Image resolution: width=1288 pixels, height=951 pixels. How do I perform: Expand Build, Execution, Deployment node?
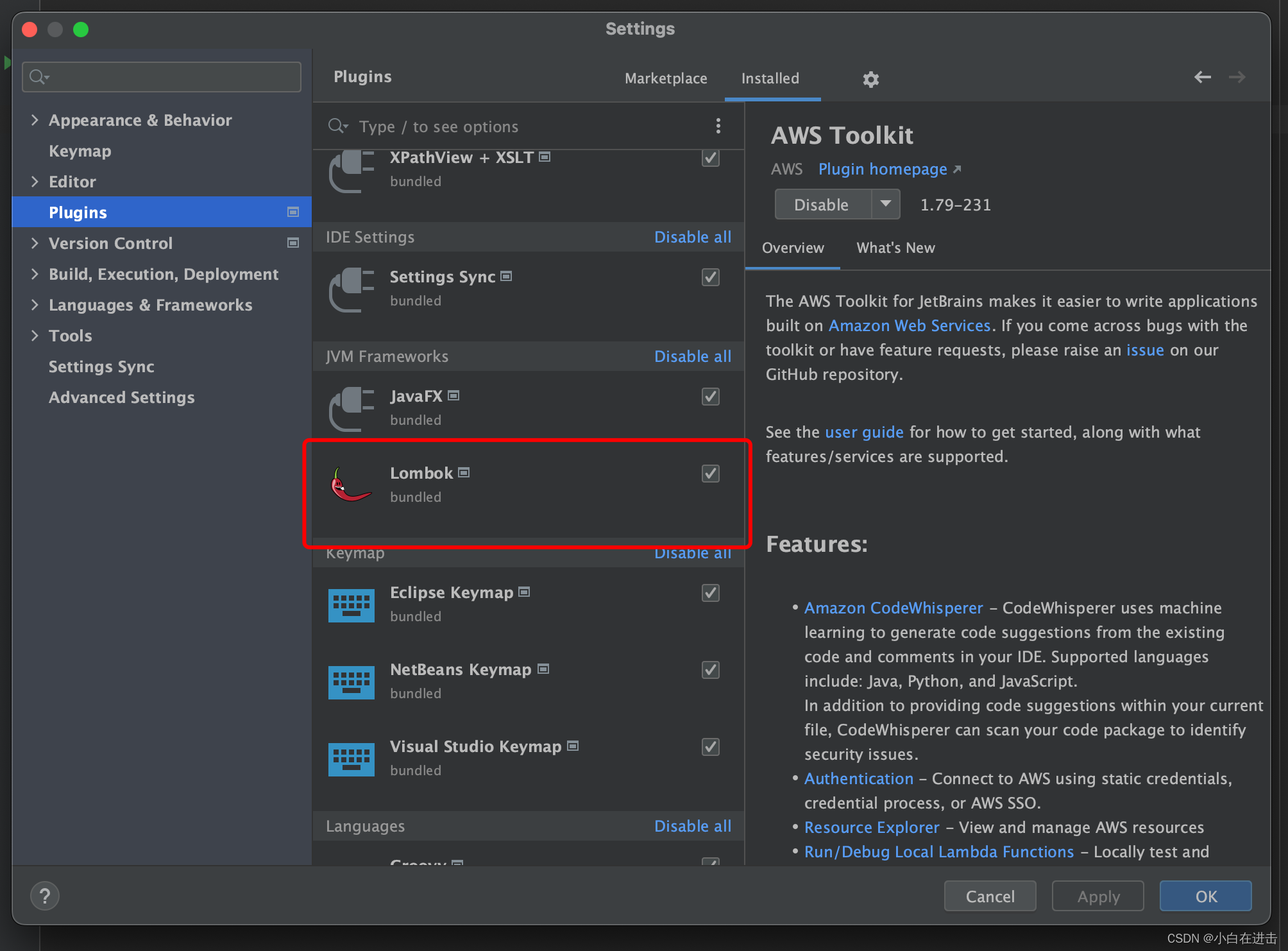pos(35,274)
